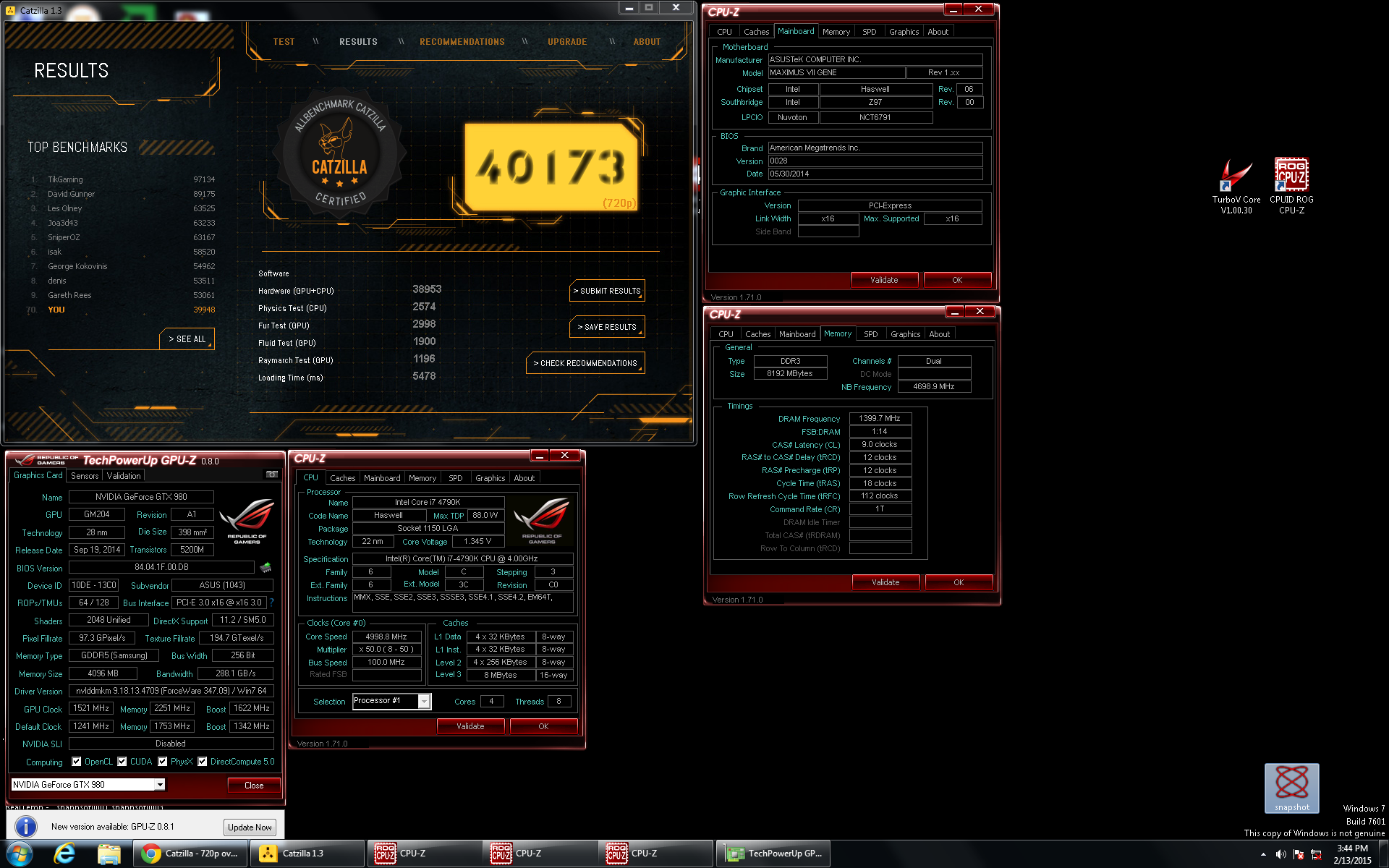Open Internet Explorer from taskbar

point(65,854)
